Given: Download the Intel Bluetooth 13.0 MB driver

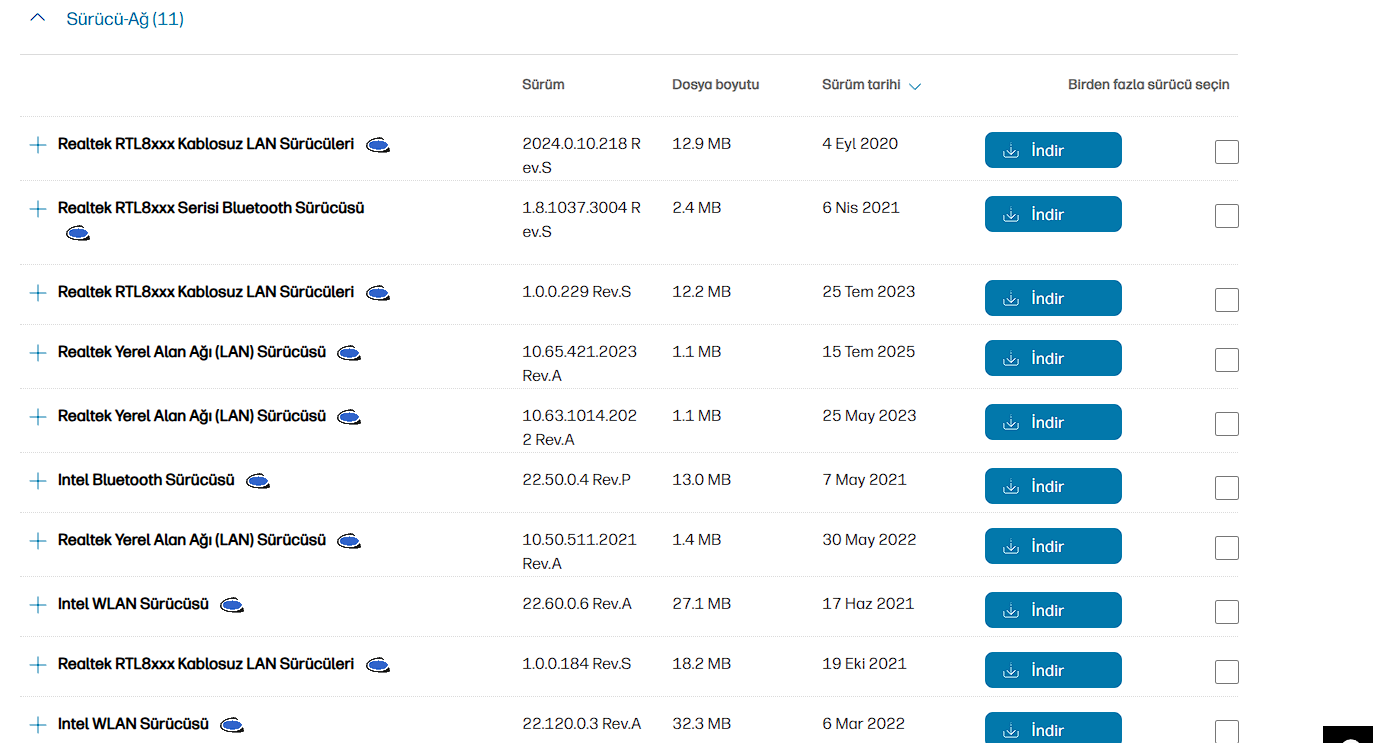Looking at the screenshot, I should click(1053, 486).
